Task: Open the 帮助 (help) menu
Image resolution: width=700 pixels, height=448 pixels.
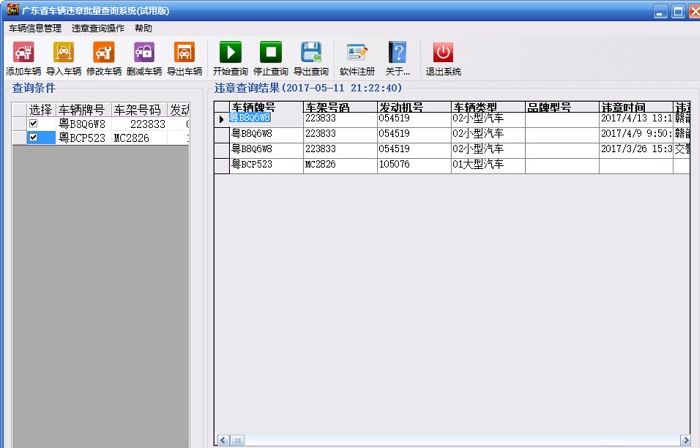Action: click(144, 28)
